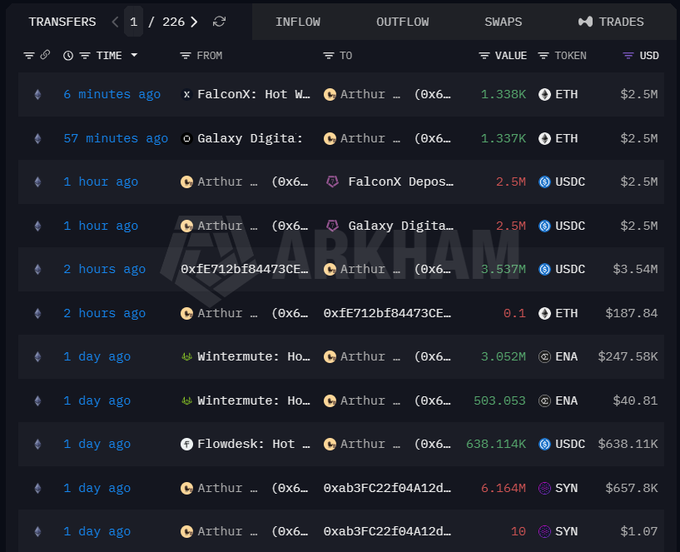Click the SYN token icon in 6.164M row
This screenshot has height=552, width=680.
pos(544,488)
